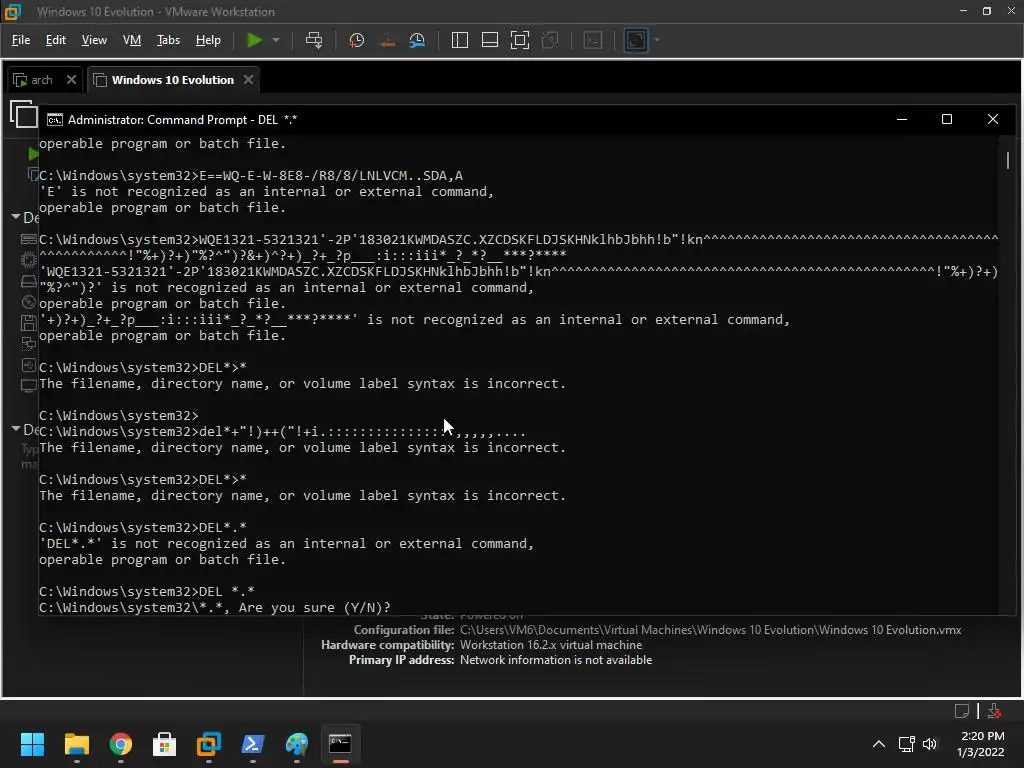Viewport: 1024px width, 768px height.
Task: Expand power options dropdown arrow
Action: pyautogui.click(x=276, y=40)
